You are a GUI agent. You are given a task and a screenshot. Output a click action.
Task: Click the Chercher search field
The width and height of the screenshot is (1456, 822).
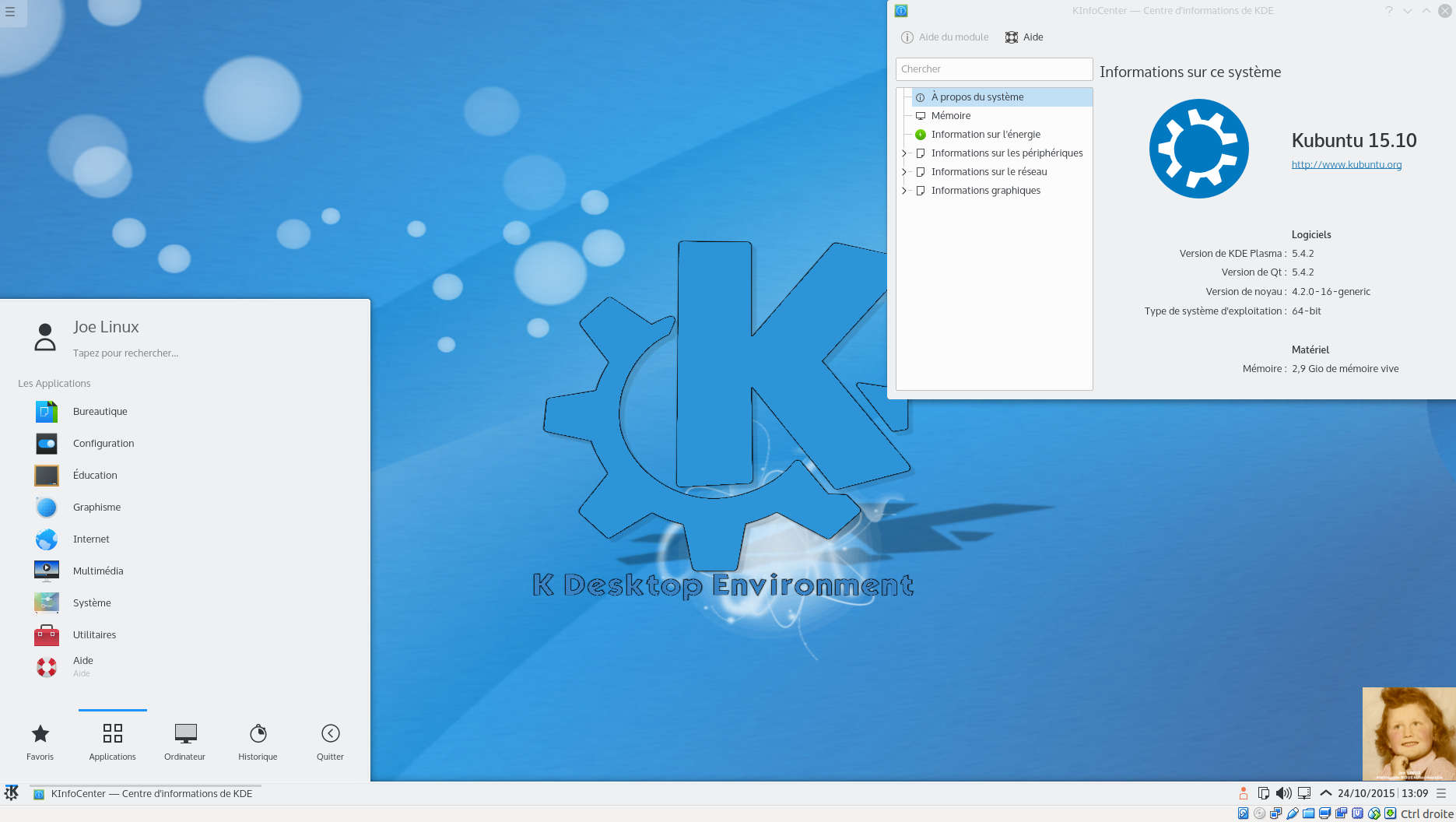(x=994, y=69)
